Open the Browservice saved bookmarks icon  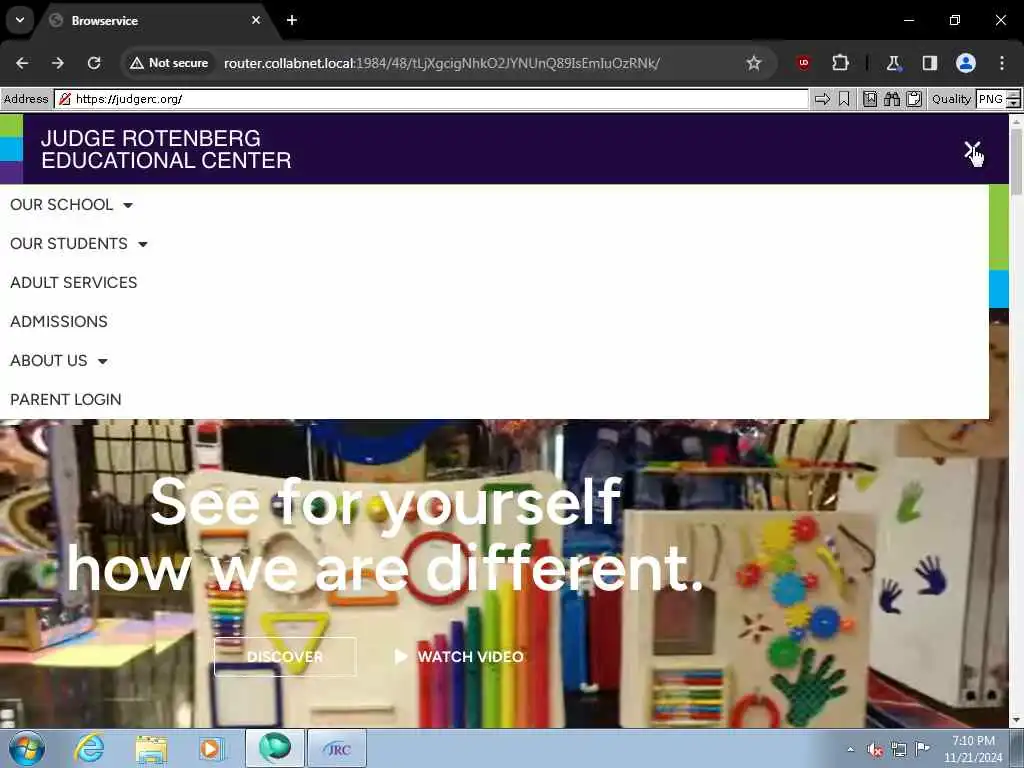pyautogui.click(x=870, y=99)
